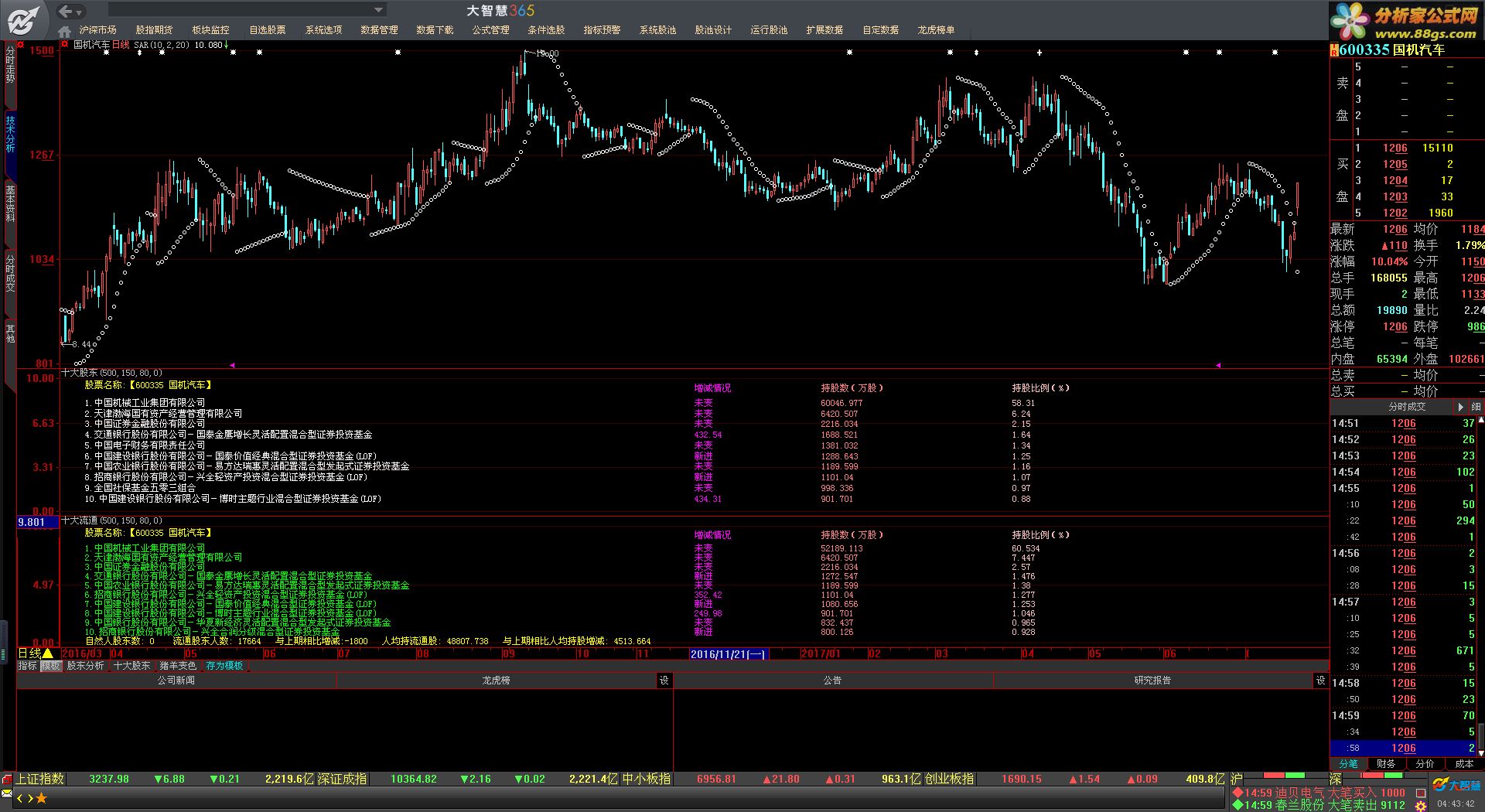The width and height of the screenshot is (1485, 812).
Task: Open the 板块监控 menu
Action: click(210, 30)
